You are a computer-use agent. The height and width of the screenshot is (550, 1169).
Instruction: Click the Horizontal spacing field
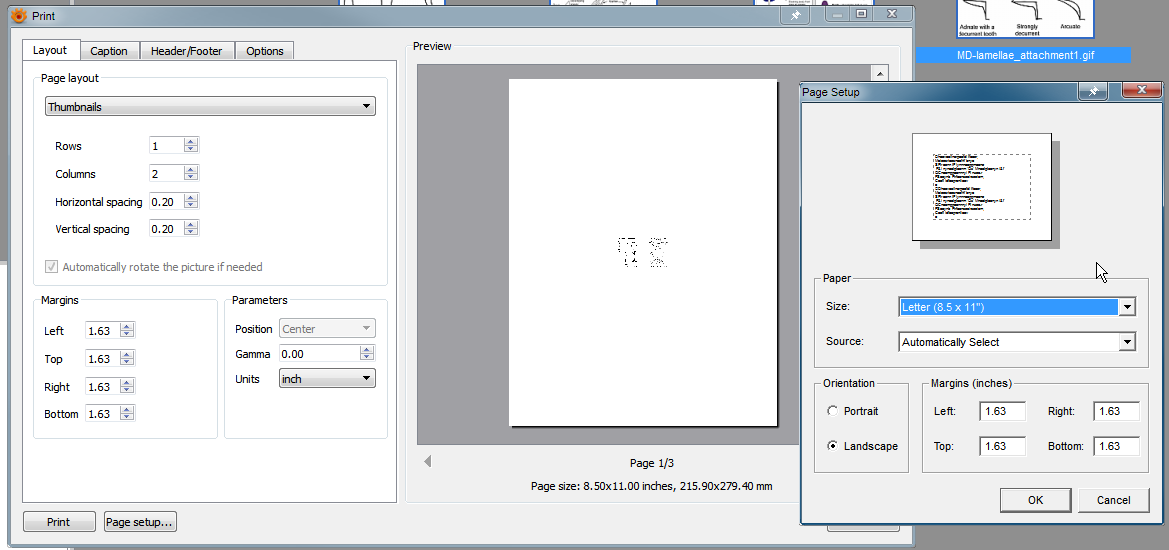167,201
